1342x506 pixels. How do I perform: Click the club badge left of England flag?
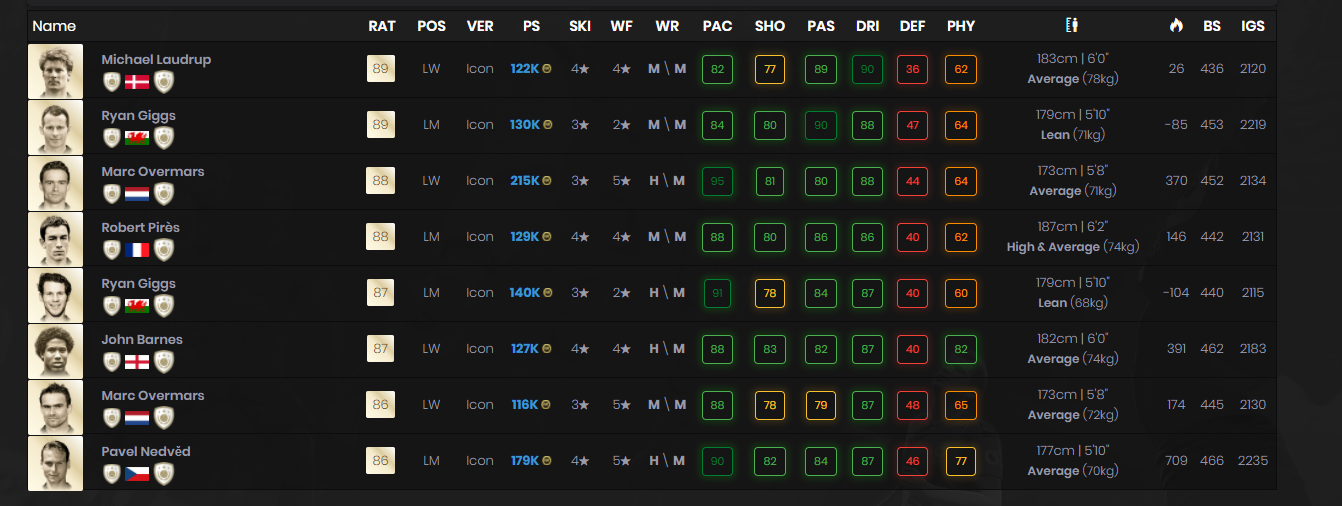(112, 361)
